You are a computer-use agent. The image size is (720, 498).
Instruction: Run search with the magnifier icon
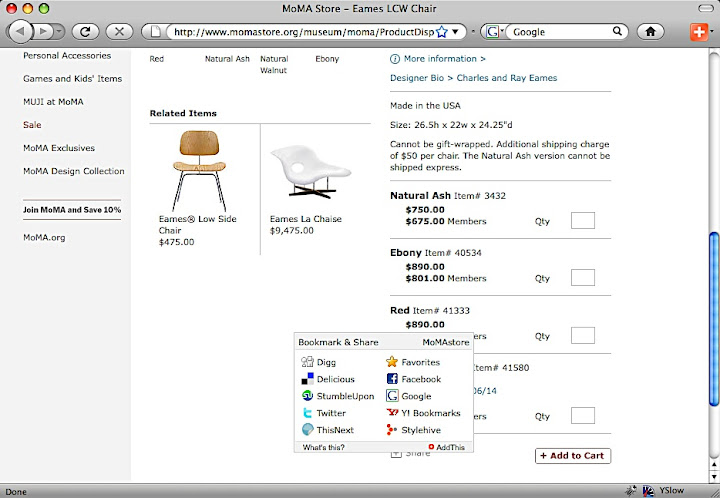pyautogui.click(x=618, y=31)
